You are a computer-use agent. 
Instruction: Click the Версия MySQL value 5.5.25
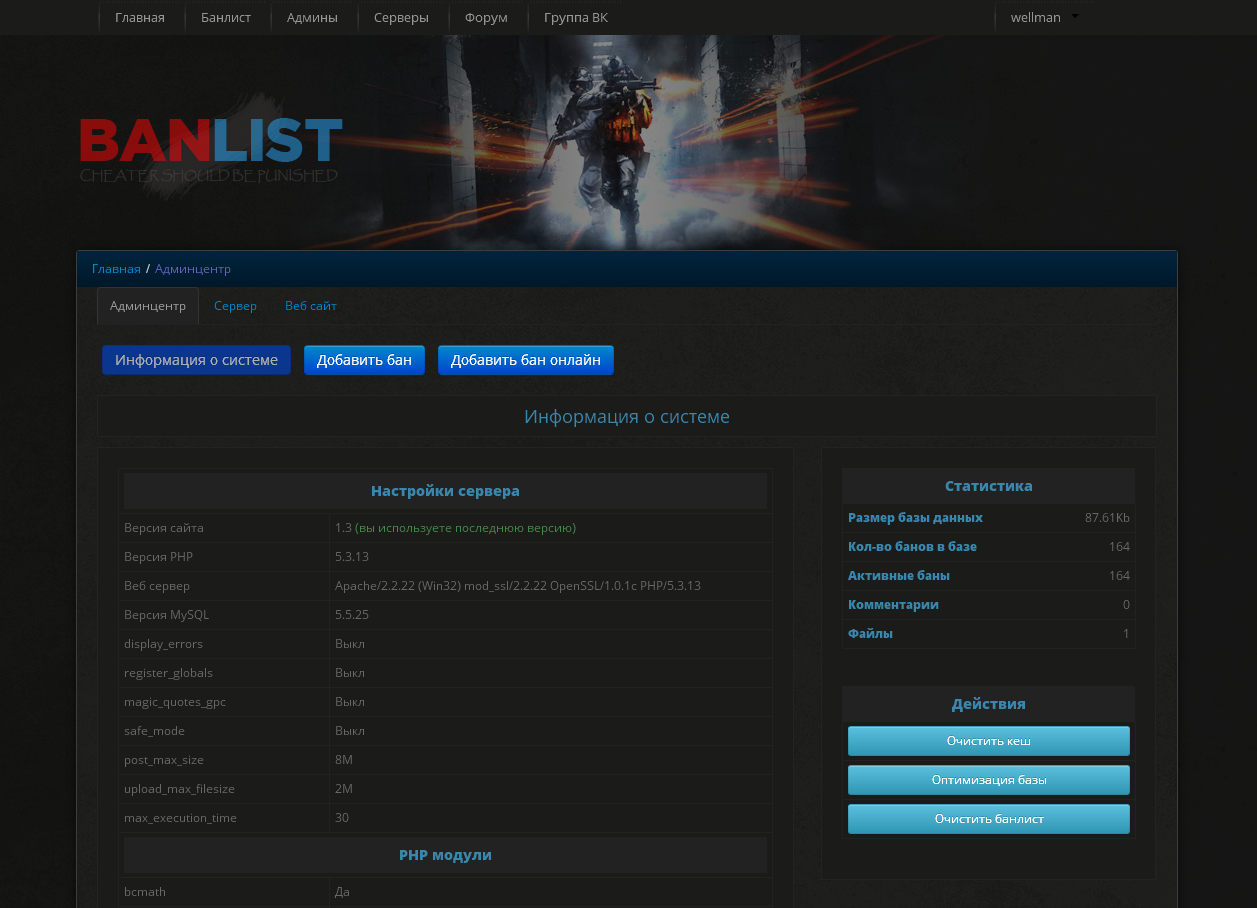click(x=352, y=614)
